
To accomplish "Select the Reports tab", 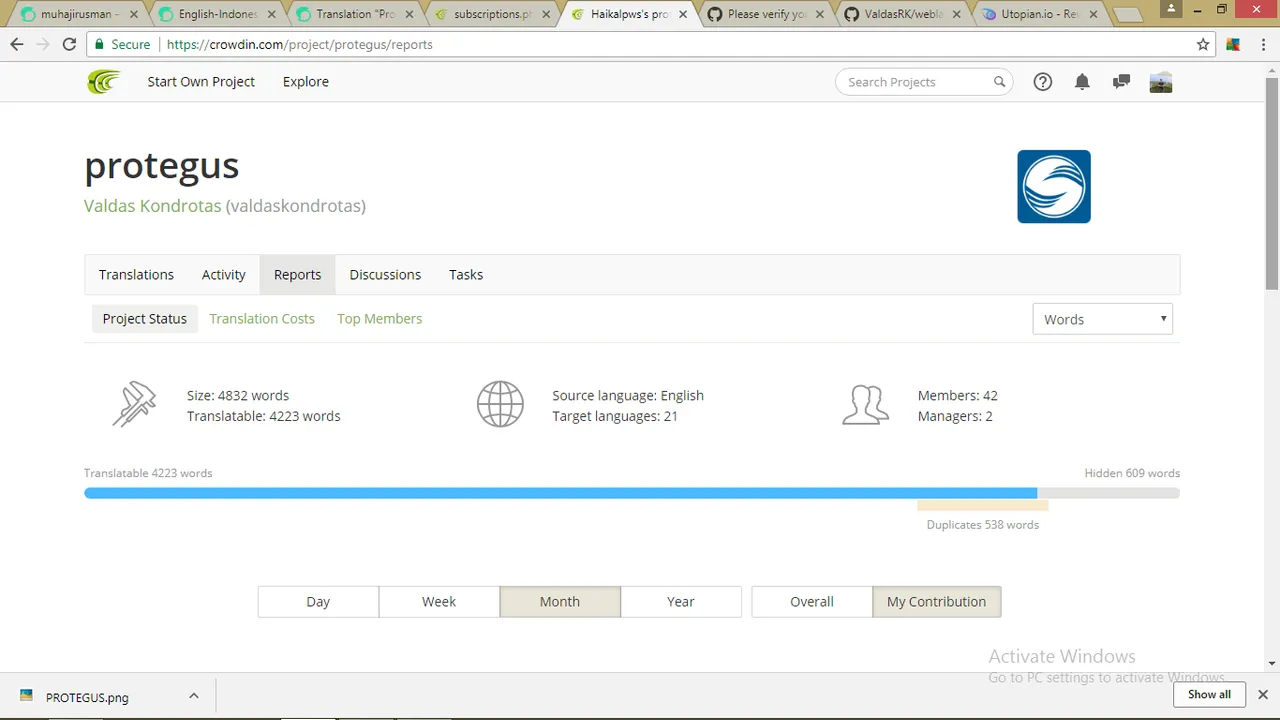I will (297, 274).
